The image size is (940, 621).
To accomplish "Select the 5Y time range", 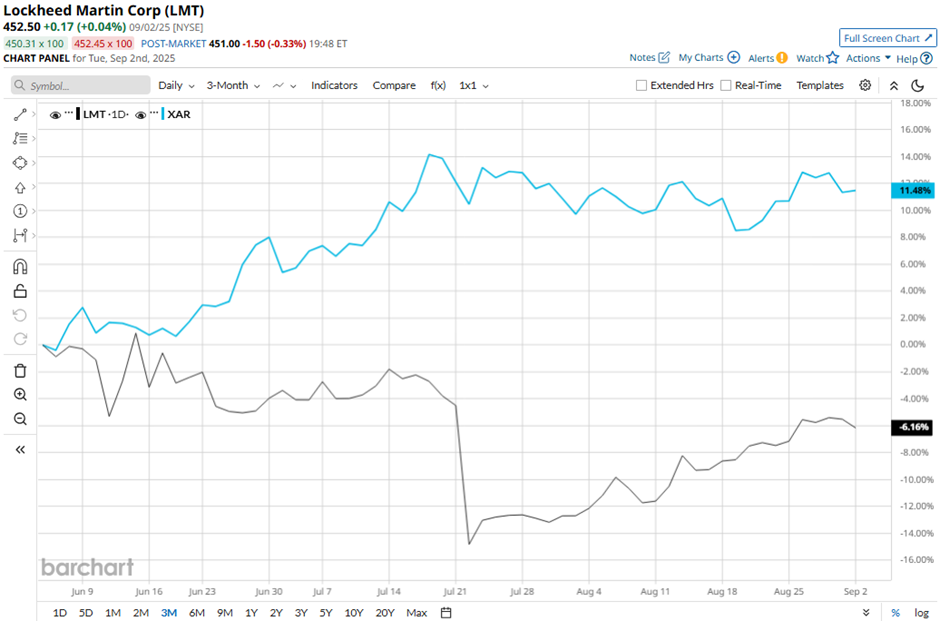I will pos(326,613).
